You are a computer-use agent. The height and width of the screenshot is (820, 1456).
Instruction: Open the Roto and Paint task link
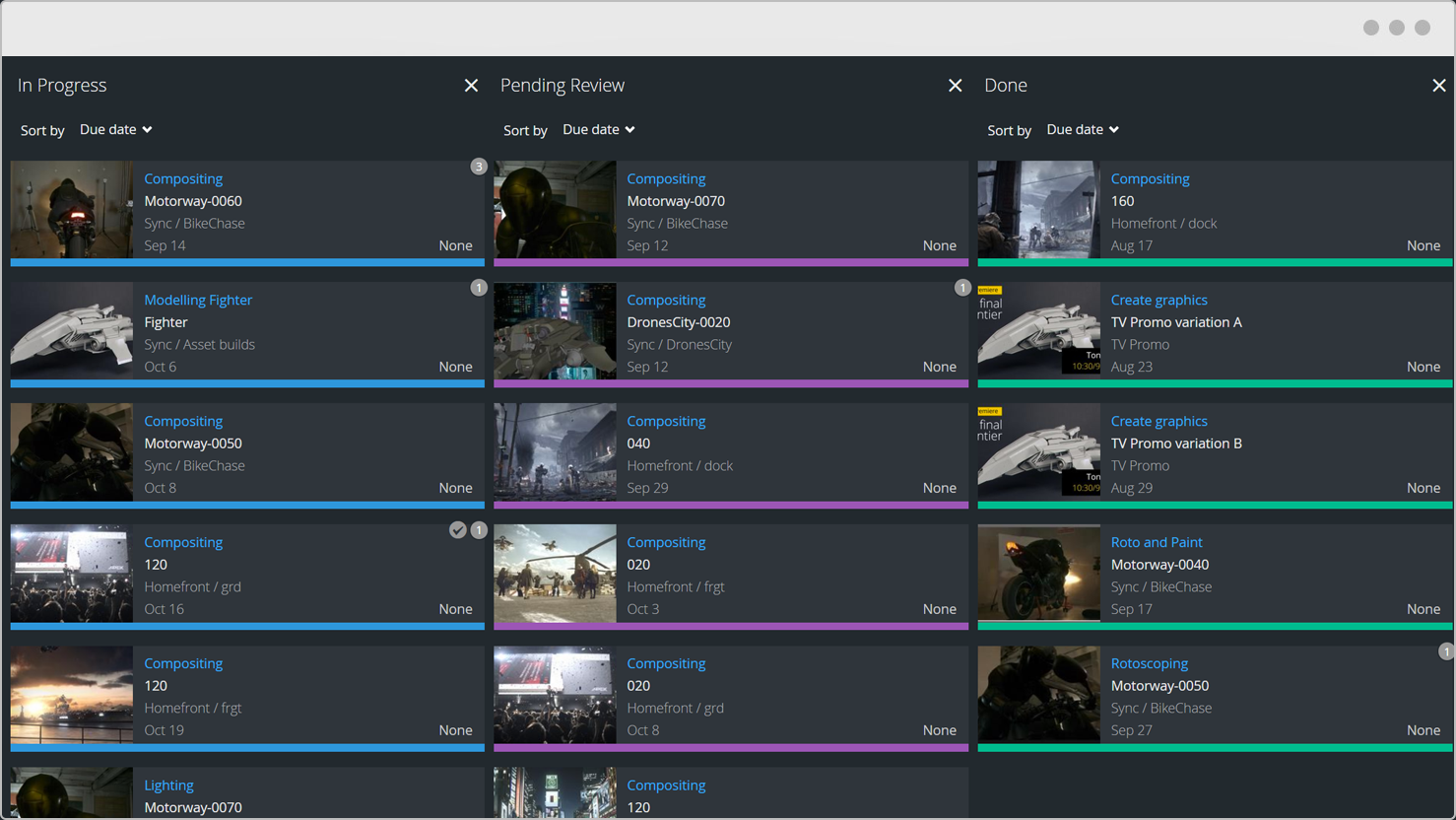click(1157, 542)
